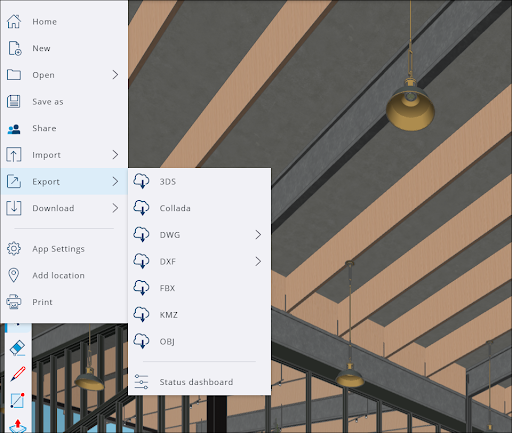Expand the Import submenu chevron
Viewport: 512px width, 433px height.
tap(115, 155)
